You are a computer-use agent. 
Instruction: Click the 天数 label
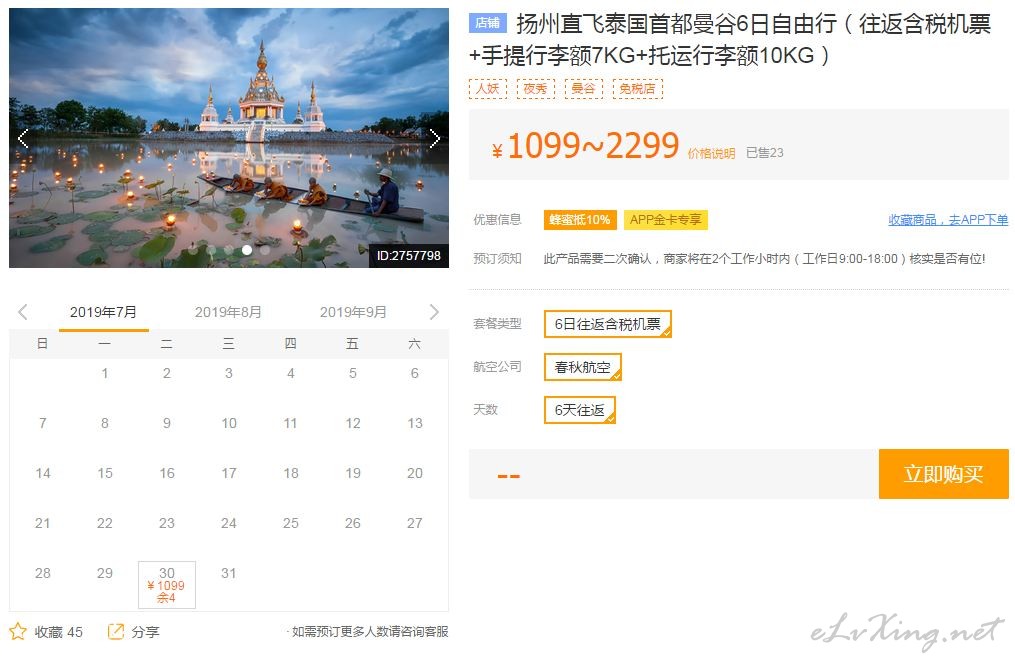485,409
